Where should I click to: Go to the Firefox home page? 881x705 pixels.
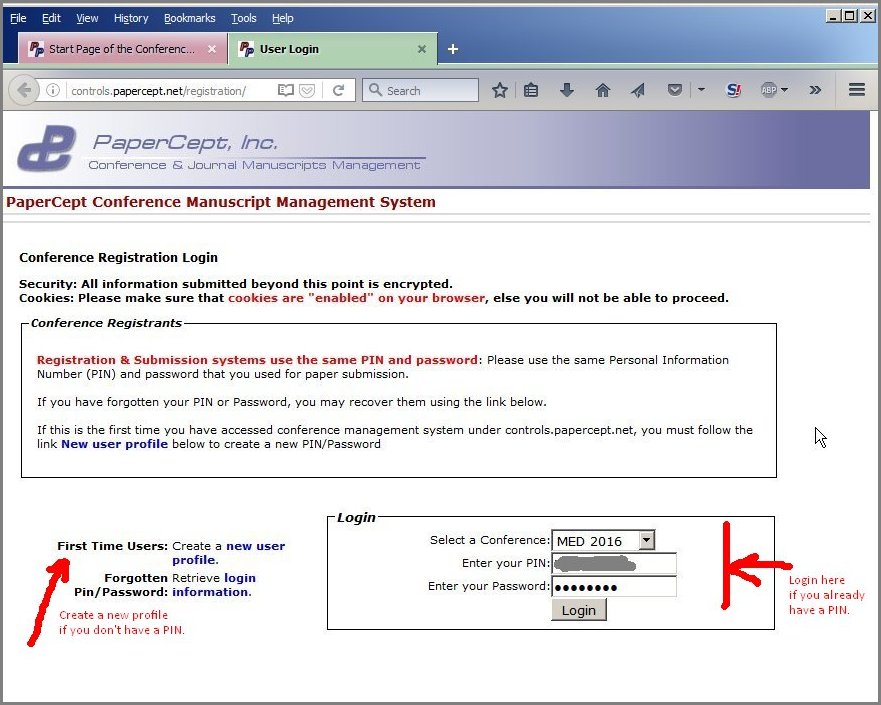point(602,90)
